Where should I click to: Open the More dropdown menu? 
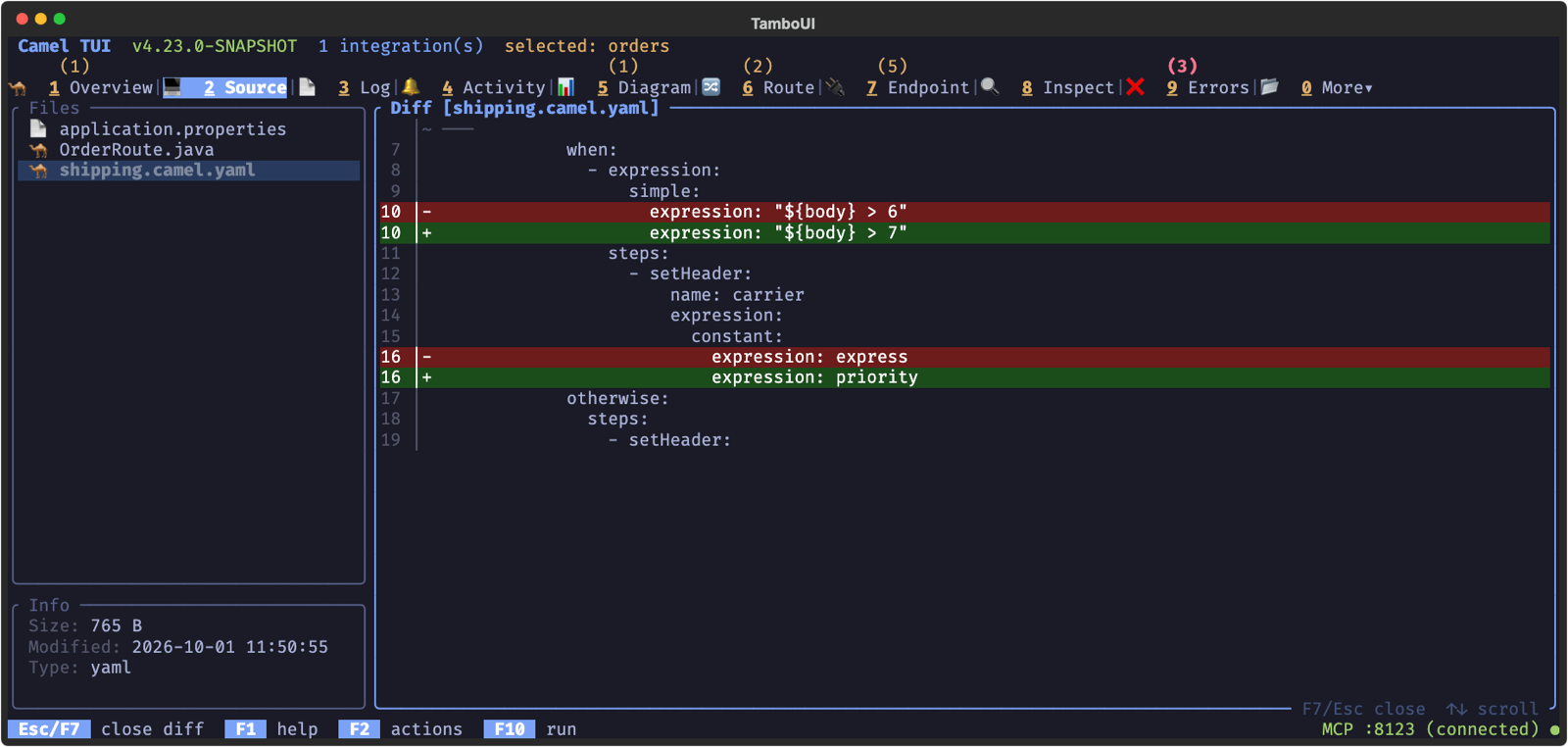[x=1338, y=88]
